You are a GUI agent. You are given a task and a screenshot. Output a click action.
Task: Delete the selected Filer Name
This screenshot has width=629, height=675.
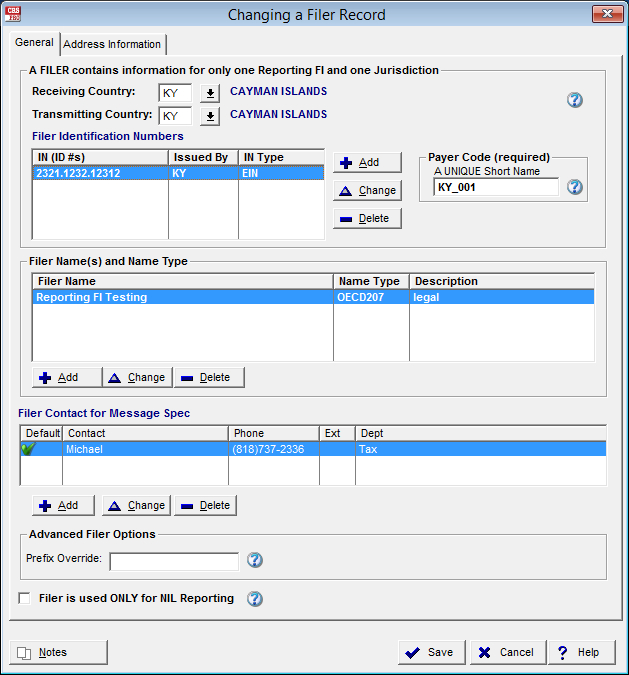(x=209, y=377)
